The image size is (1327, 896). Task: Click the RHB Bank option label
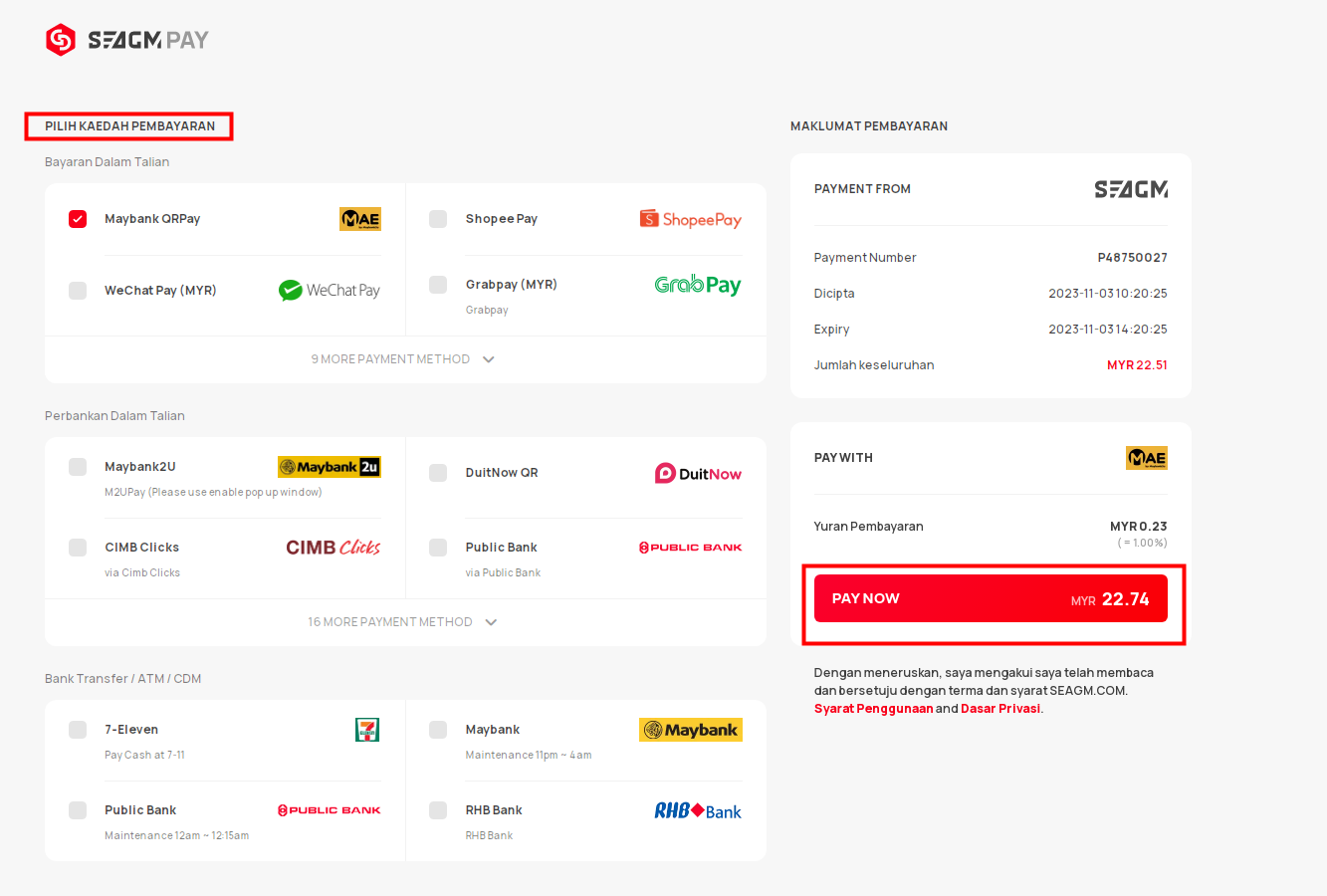(494, 810)
